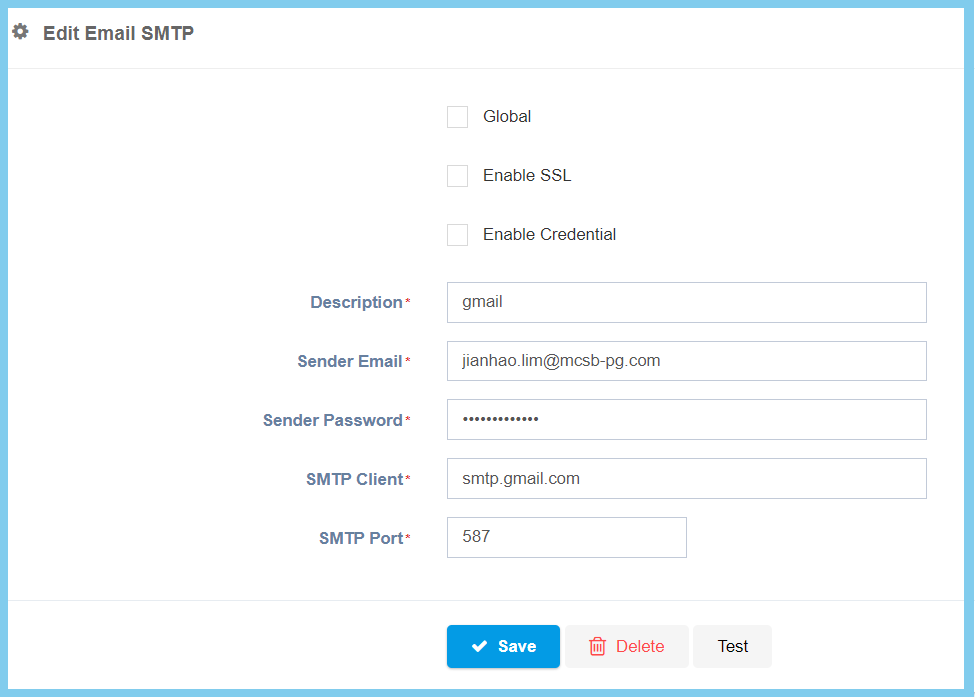Viewport: 975px width, 697px height.
Task: Click the SMTP Port field label
Action: click(360, 538)
